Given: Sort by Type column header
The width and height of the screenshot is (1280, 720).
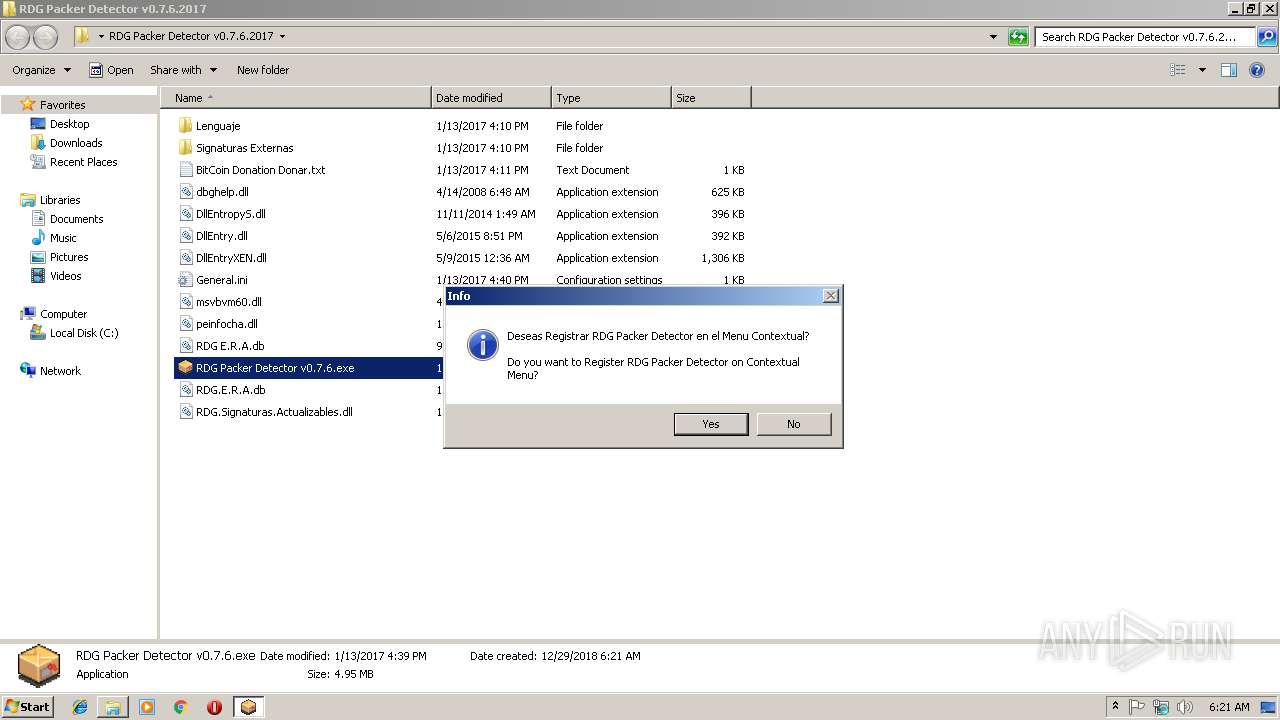Looking at the screenshot, I should pyautogui.click(x=611, y=98).
